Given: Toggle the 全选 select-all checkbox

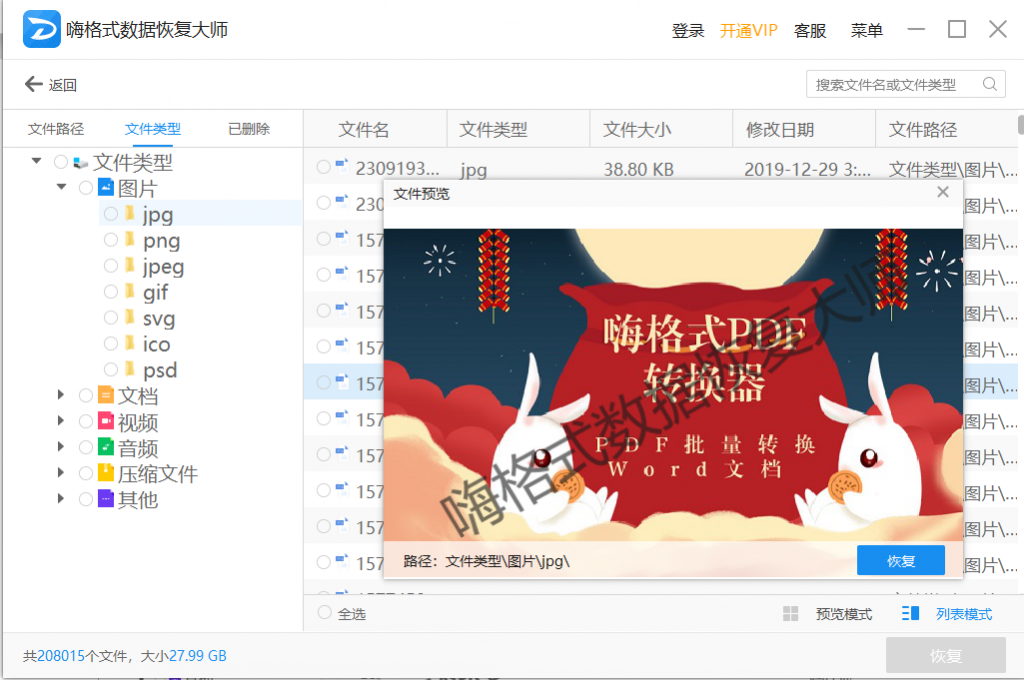Looking at the screenshot, I should 325,613.
